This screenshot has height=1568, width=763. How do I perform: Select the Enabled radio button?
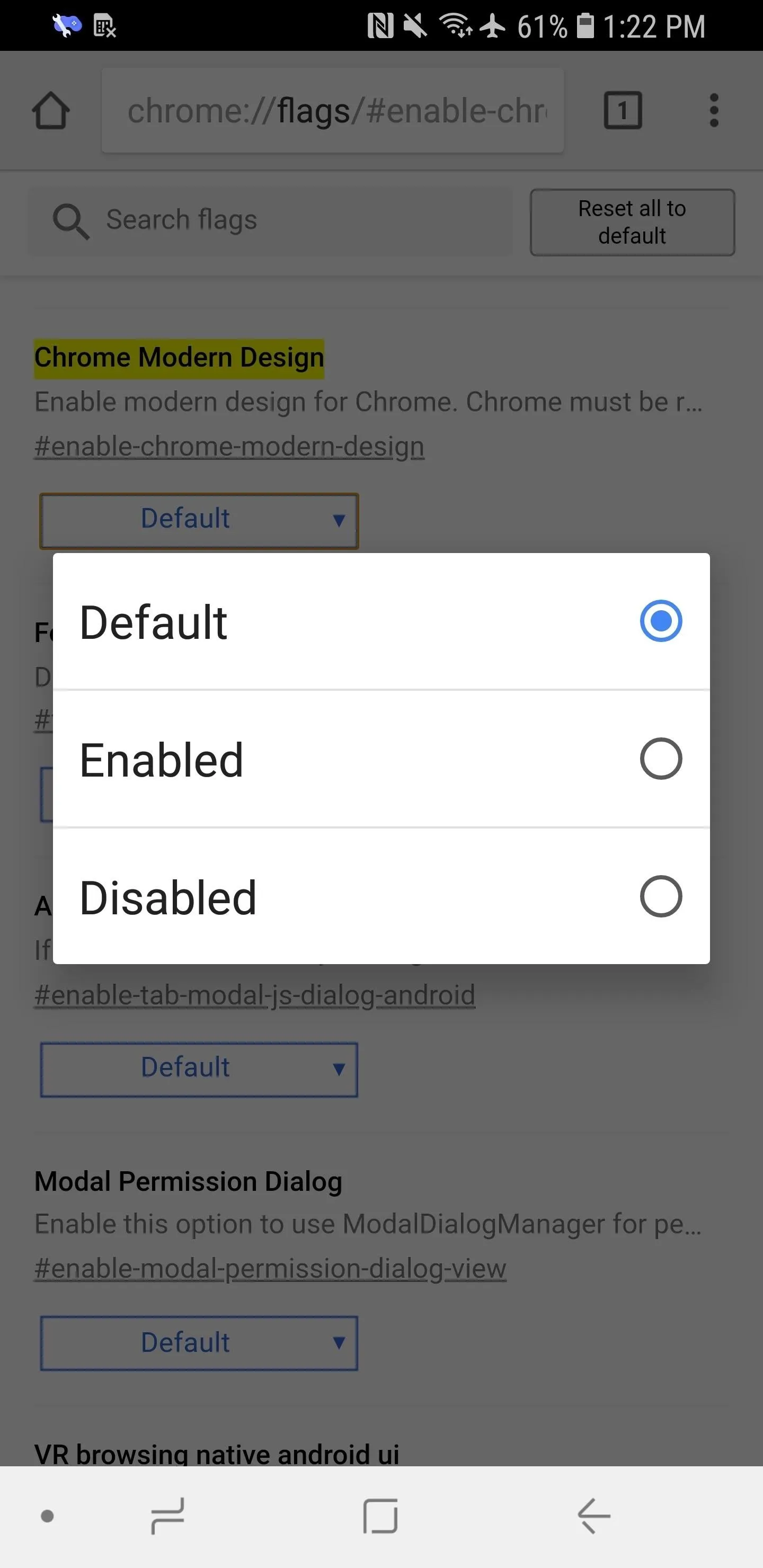click(x=661, y=759)
